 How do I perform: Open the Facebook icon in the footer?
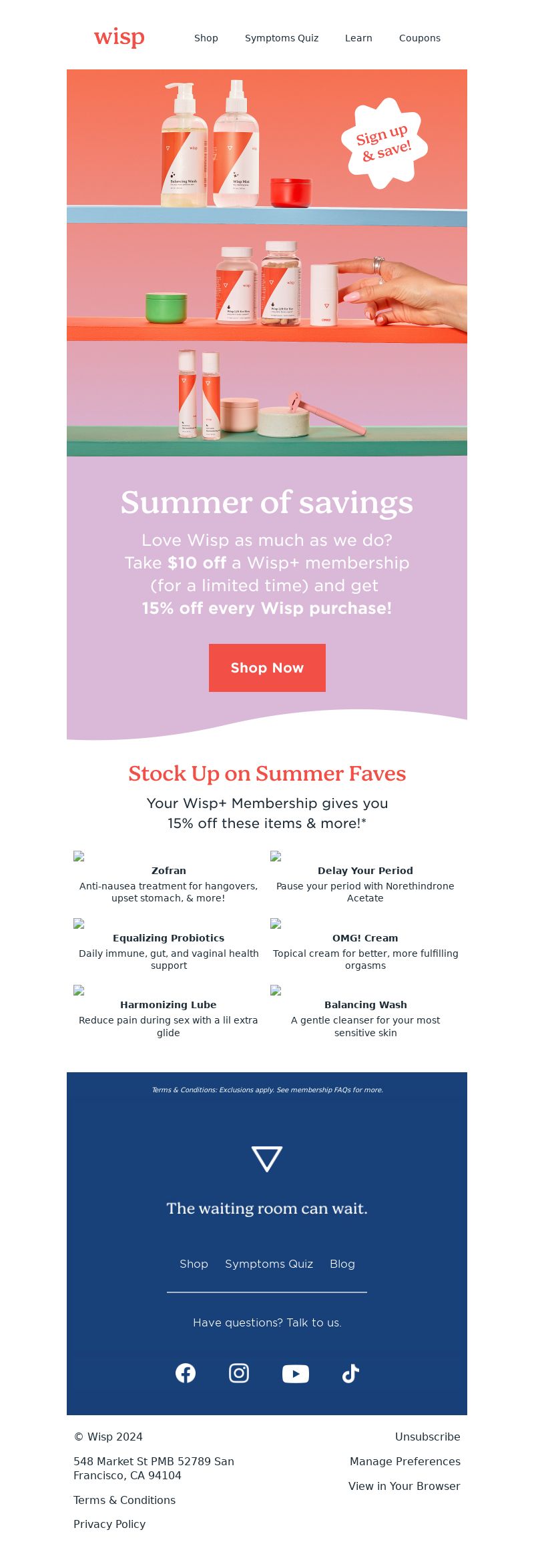coord(186,1373)
